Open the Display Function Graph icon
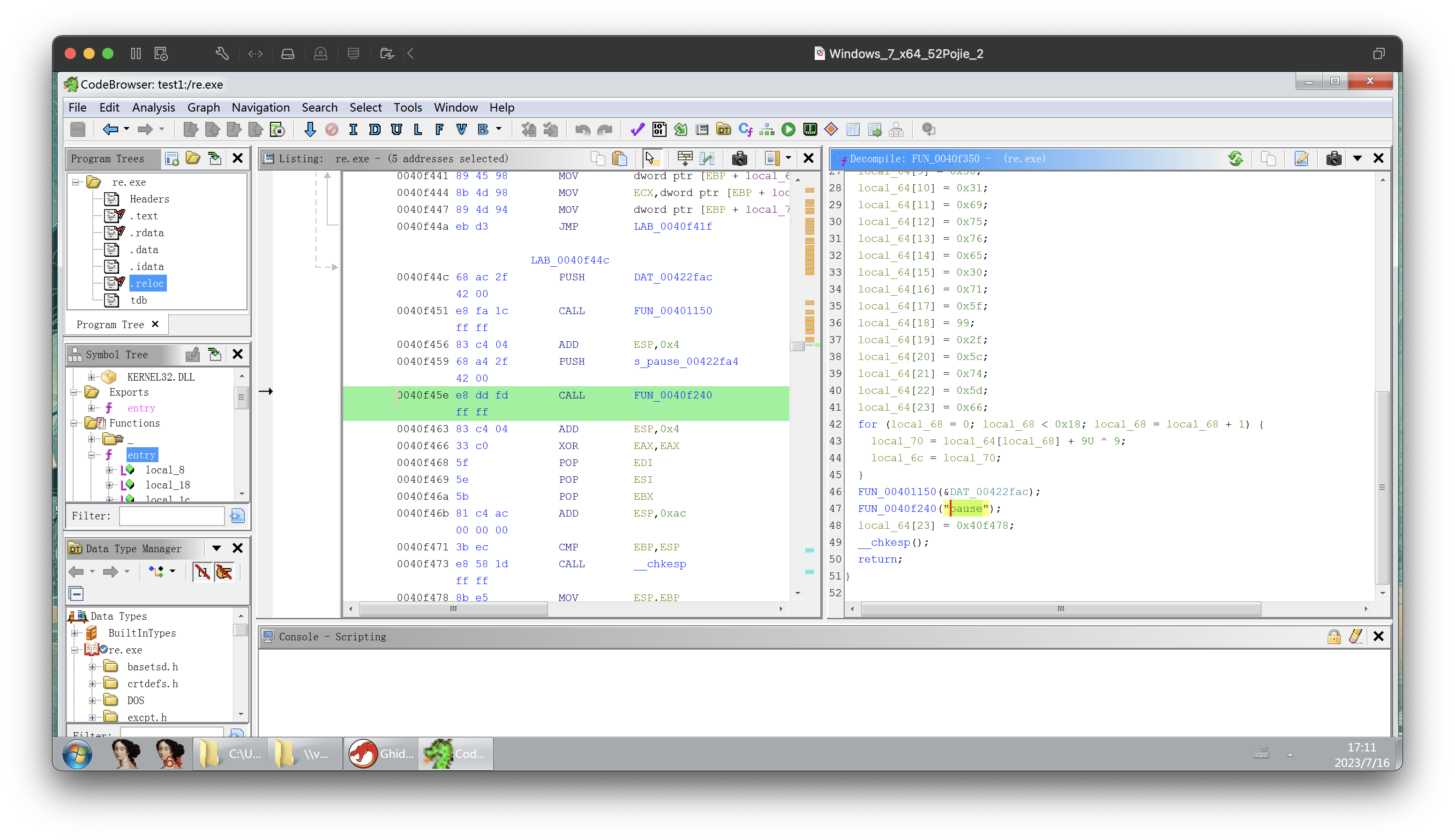Image resolution: width=1455 pixels, height=840 pixels. [x=767, y=129]
